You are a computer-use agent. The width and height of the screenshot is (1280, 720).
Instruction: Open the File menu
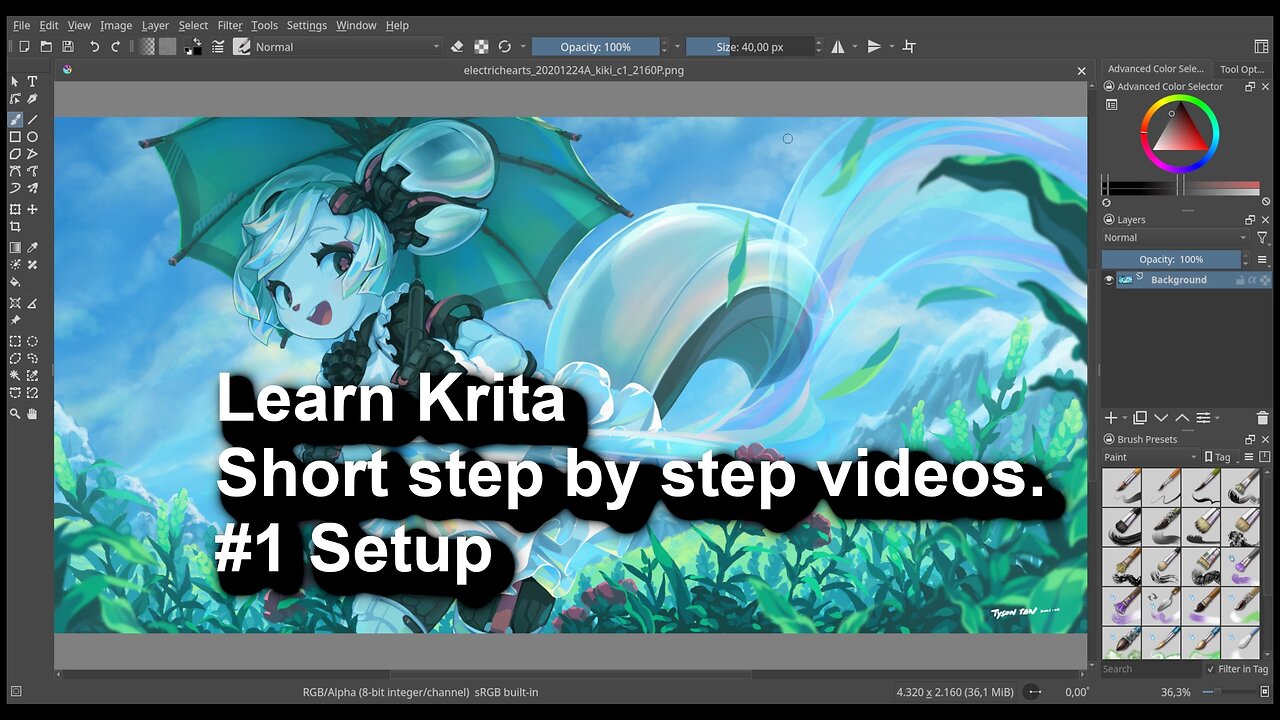21,25
